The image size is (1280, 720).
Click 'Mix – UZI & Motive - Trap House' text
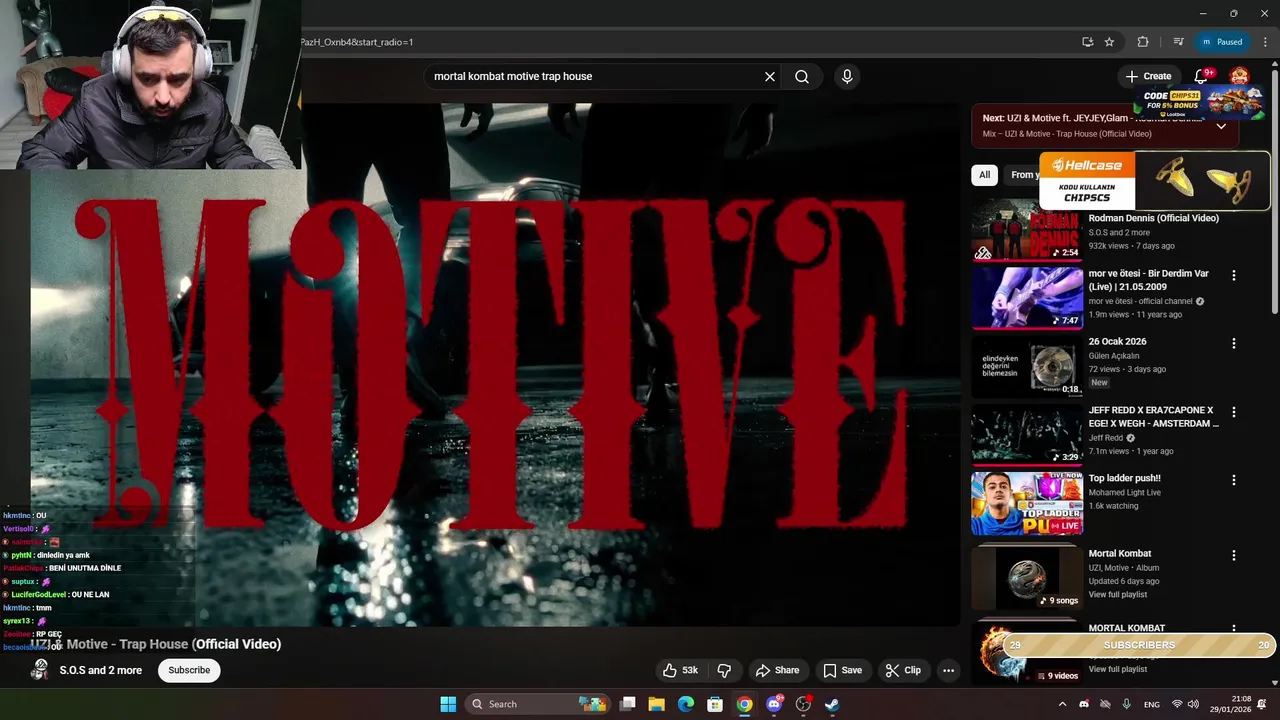point(1067,134)
